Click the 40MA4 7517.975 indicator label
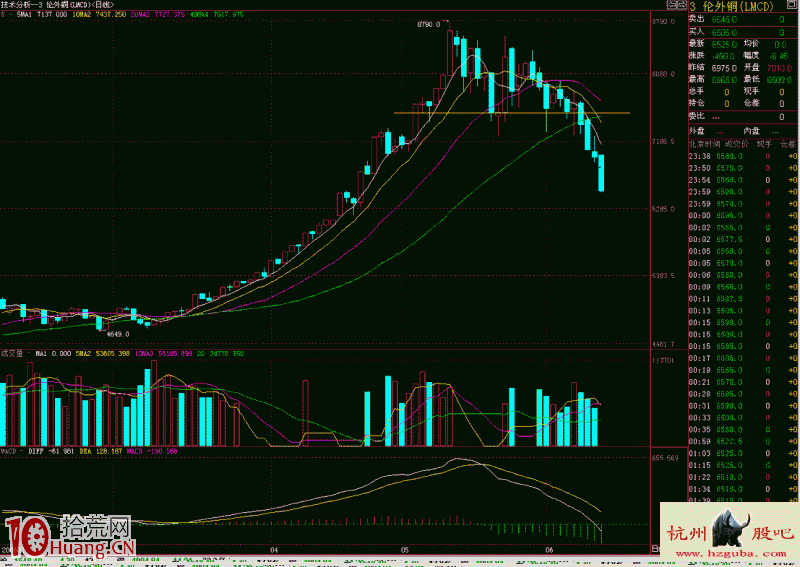800x567 pixels. pos(216,15)
